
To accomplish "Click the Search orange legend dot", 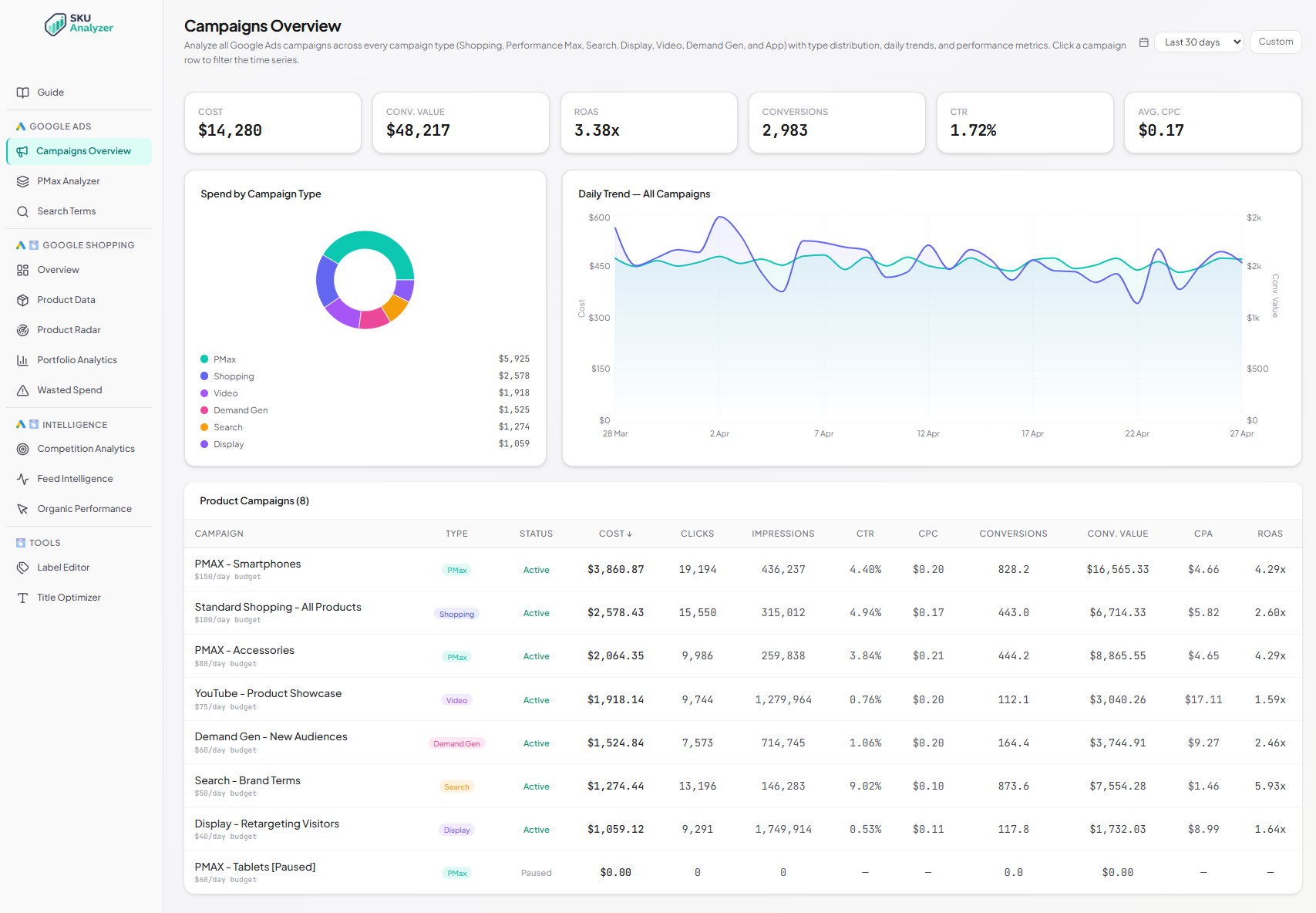I will (204, 427).
